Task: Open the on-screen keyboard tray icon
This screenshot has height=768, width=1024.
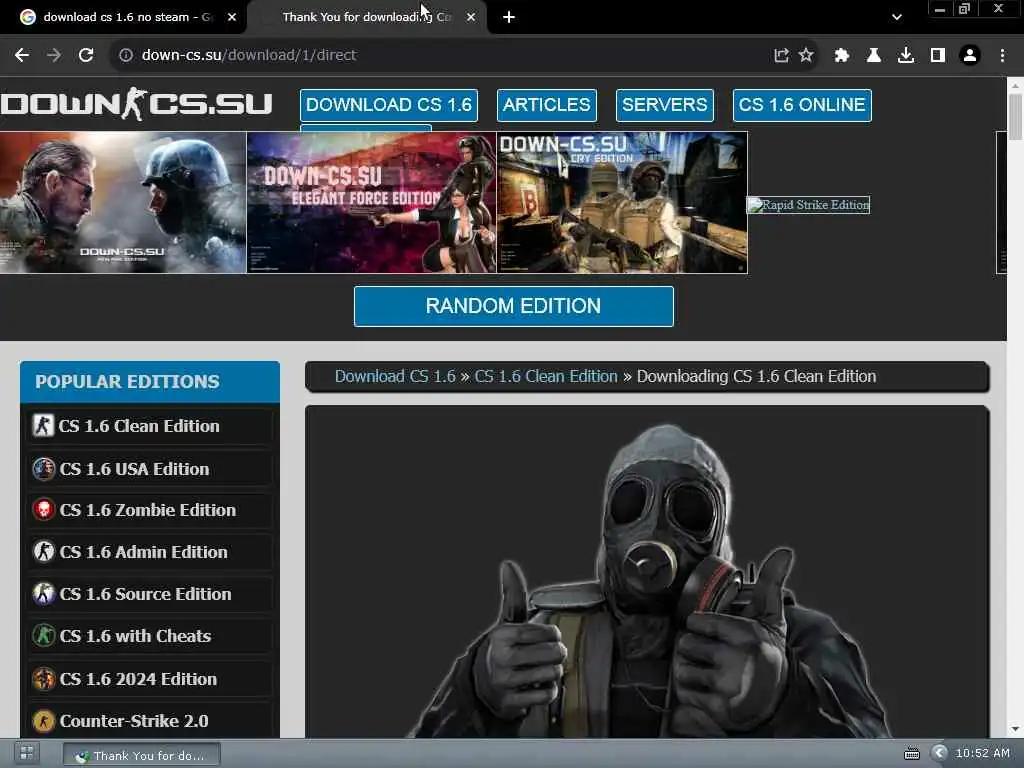Action: click(x=912, y=754)
